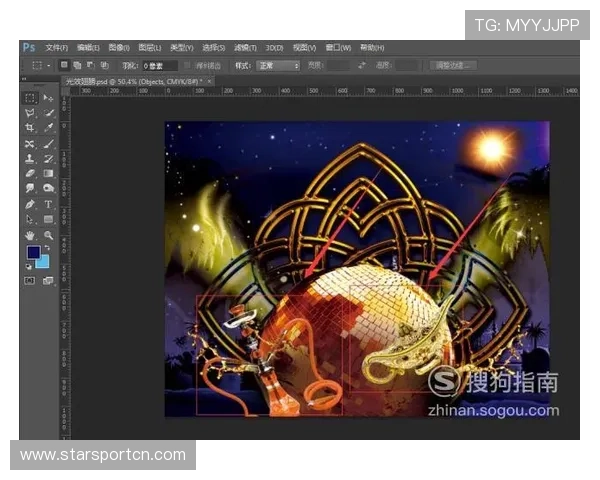Choose Add to Selection mode
The image size is (600, 480).
[78, 65]
